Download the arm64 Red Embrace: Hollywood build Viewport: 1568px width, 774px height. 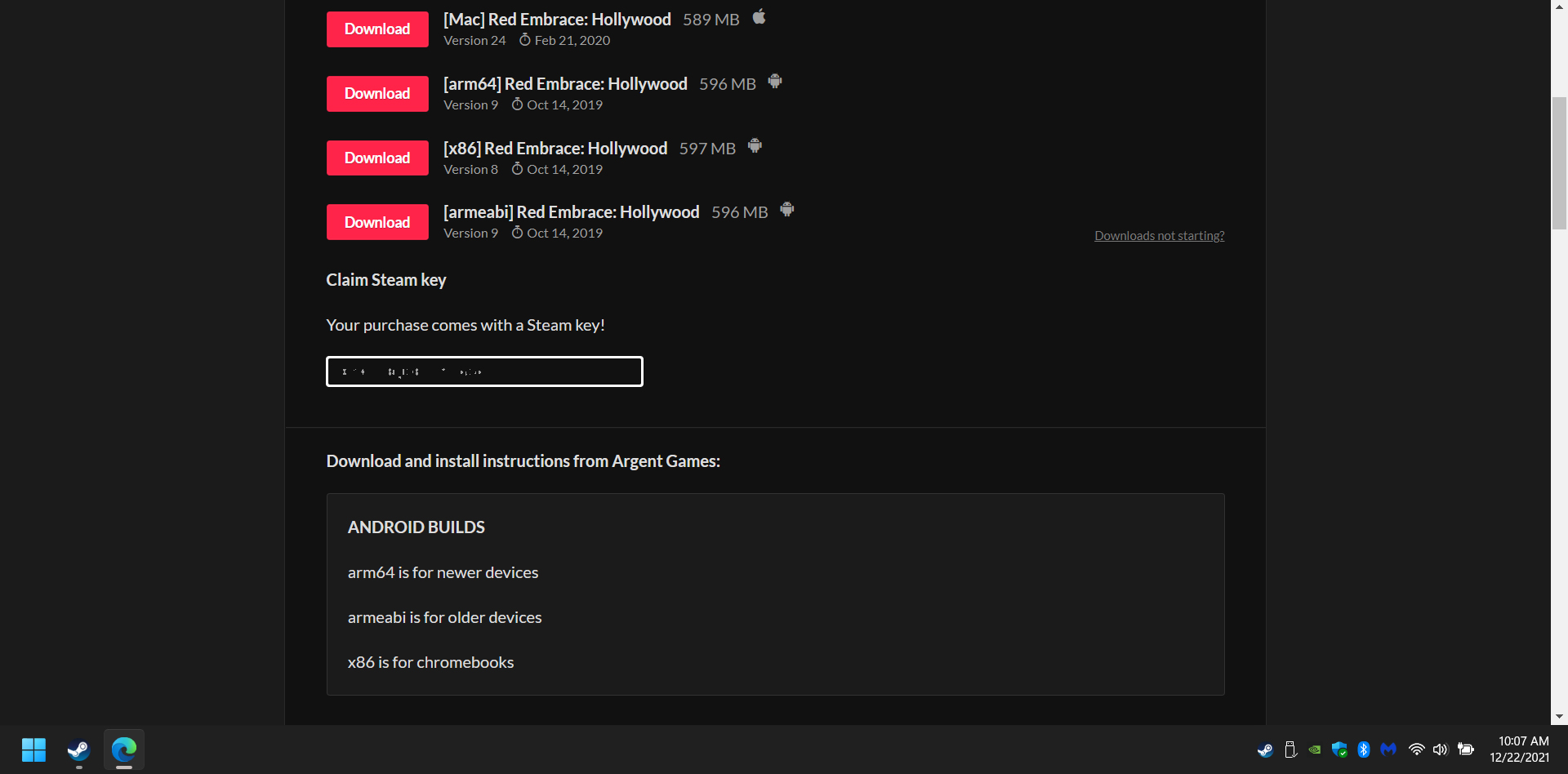point(377,94)
